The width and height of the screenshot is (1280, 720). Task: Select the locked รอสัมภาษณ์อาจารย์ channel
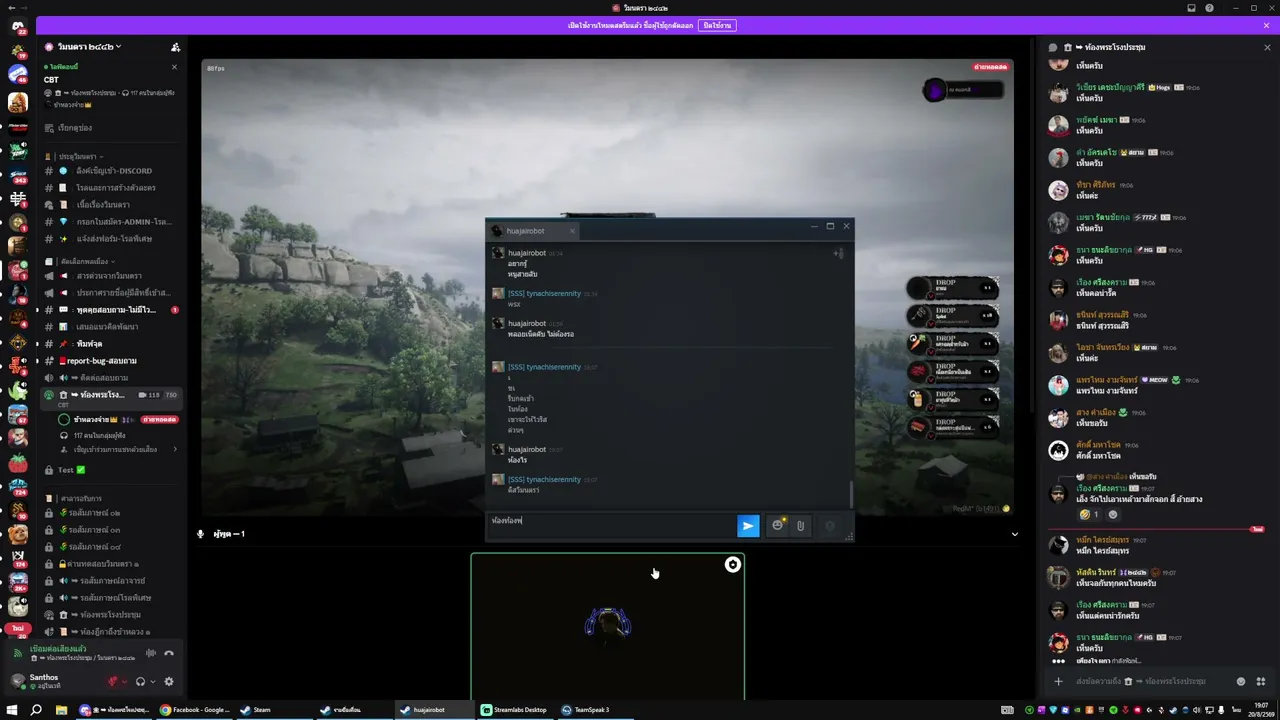tap(112, 581)
